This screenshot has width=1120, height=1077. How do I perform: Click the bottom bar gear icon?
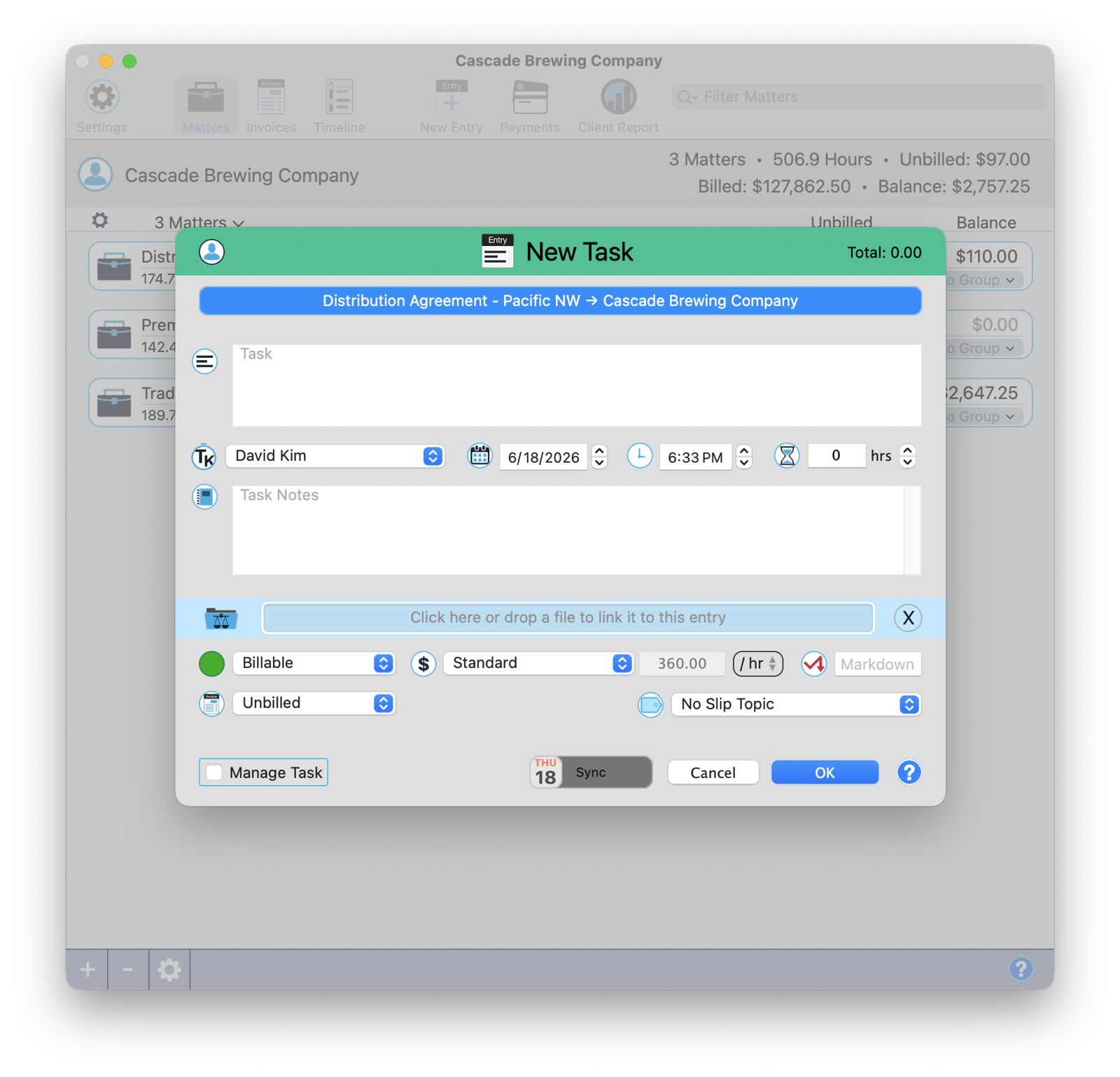click(169, 969)
